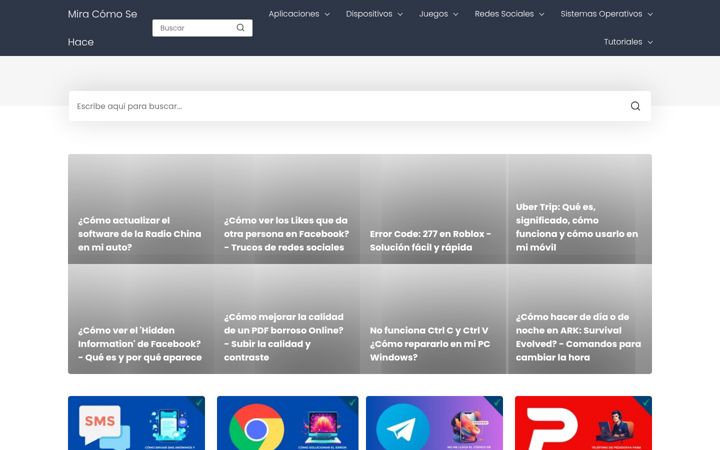Open the Juegos menu item
Image resolution: width=720 pixels, height=450 pixels.
point(433,14)
